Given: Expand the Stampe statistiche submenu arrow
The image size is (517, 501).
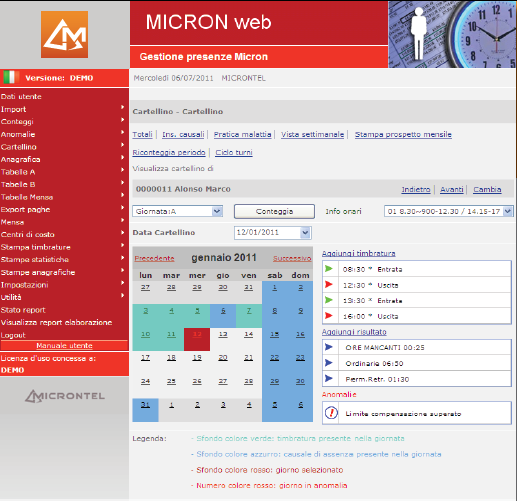Looking at the screenshot, I should 123,258.
